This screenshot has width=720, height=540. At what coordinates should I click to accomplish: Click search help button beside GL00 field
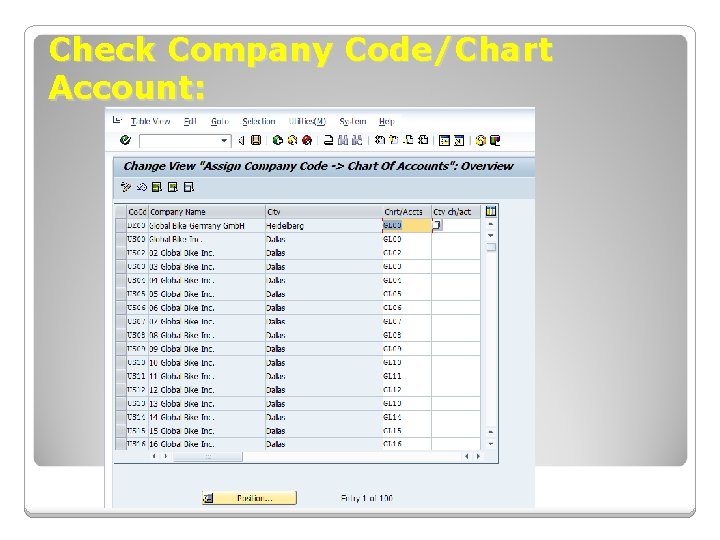(x=438, y=225)
